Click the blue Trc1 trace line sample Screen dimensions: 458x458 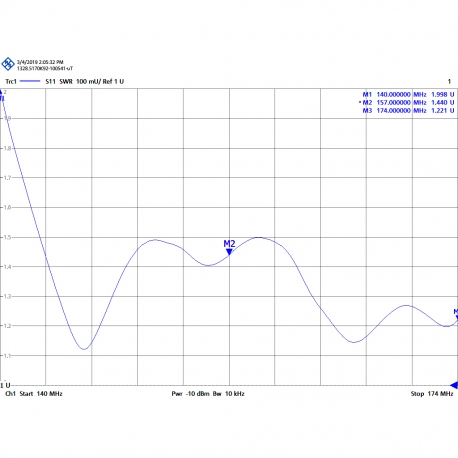[x=30, y=81]
